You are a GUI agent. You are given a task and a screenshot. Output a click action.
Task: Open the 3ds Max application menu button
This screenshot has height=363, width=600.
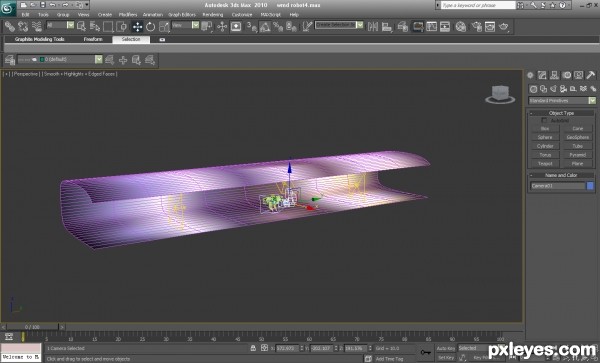pyautogui.click(x=8, y=8)
